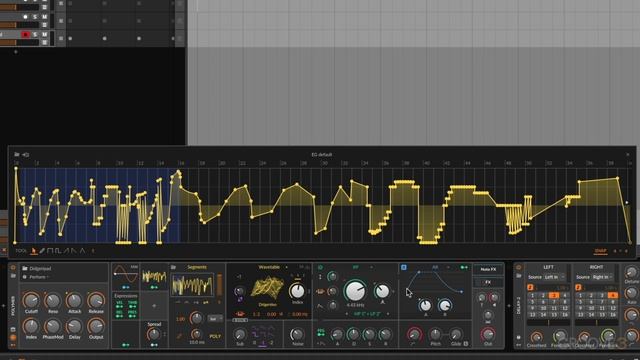Click the Out volume knob
The width and height of the screenshot is (640, 360).
tap(487, 335)
